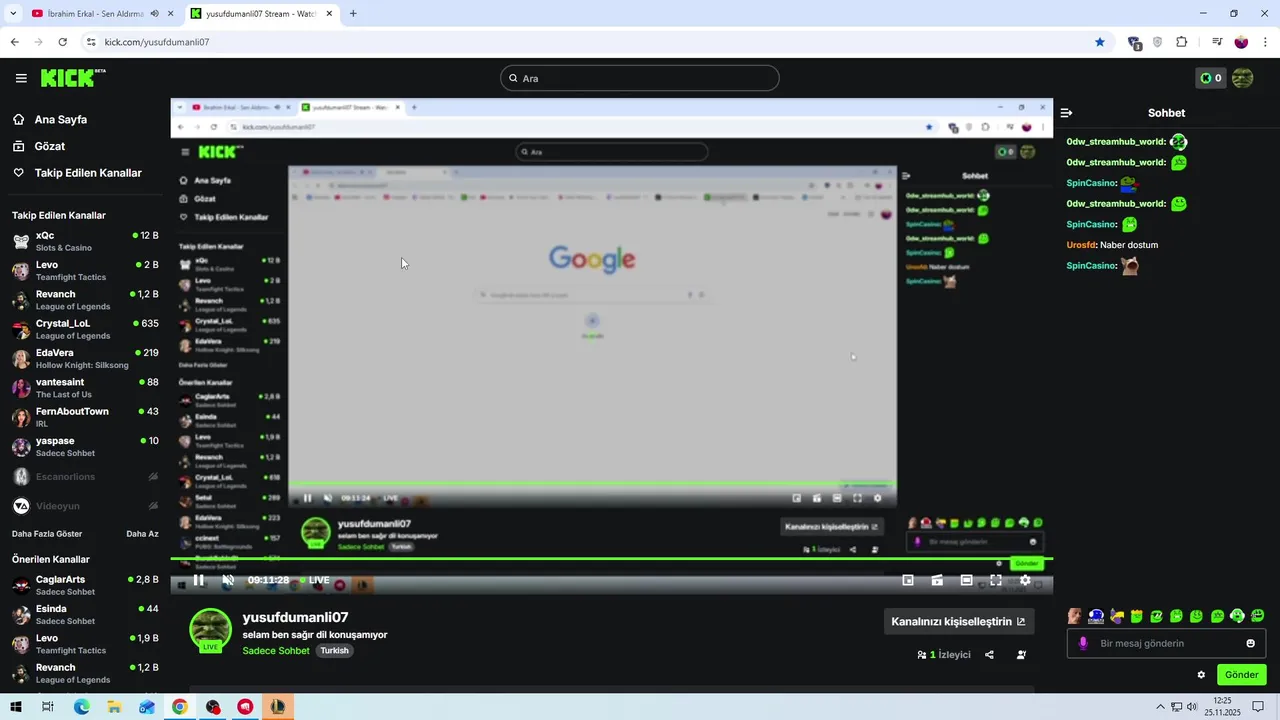Click username Urosfd in chat

[x=1081, y=245]
